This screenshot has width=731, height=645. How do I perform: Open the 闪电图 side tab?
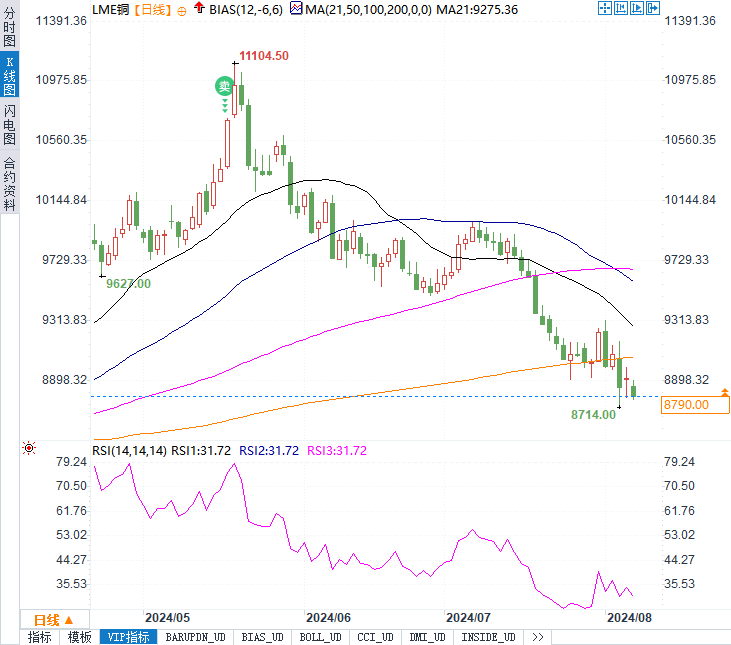click(x=9, y=124)
